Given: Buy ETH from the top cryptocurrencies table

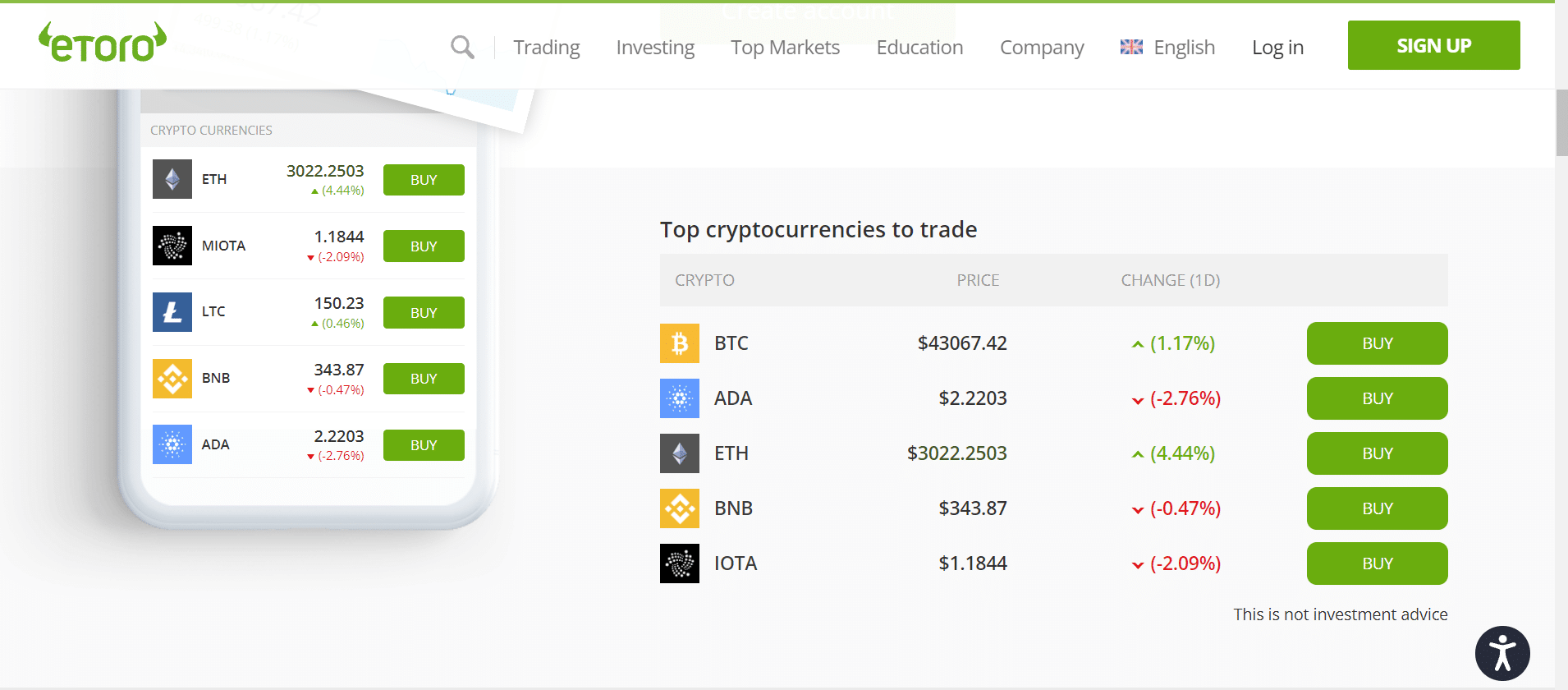Looking at the screenshot, I should click(x=1378, y=453).
